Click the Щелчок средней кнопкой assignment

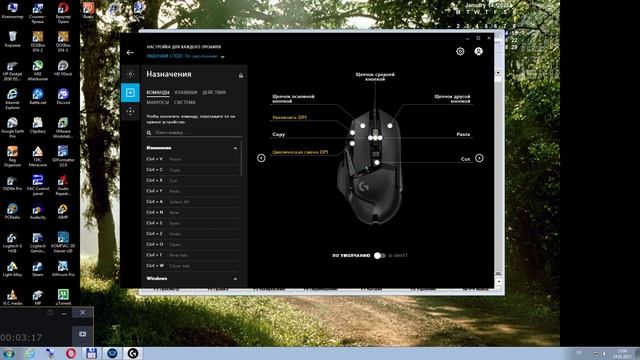point(375,77)
